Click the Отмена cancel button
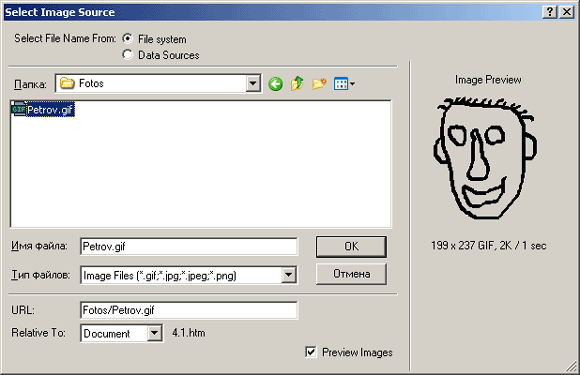The width and height of the screenshot is (580, 375). (x=351, y=274)
